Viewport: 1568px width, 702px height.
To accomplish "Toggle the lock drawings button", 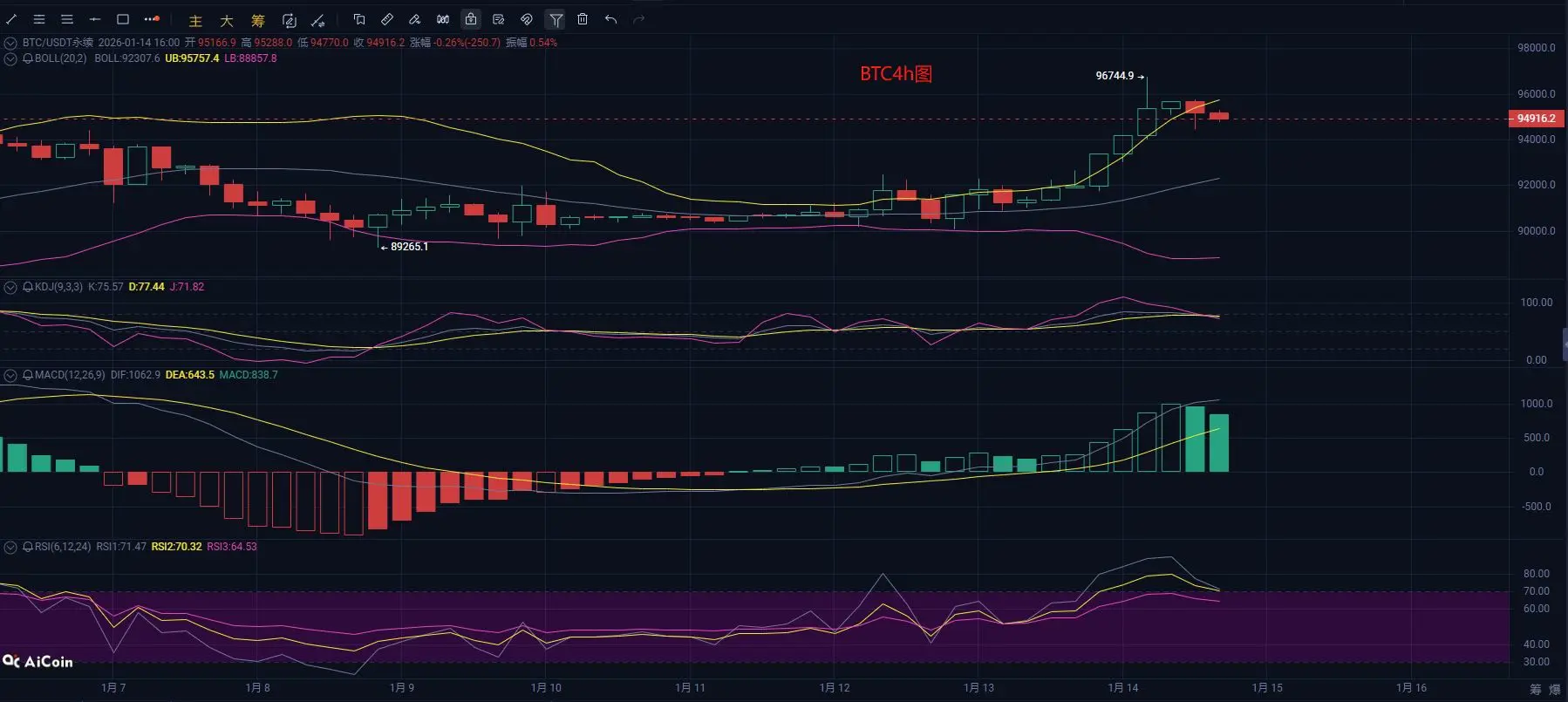I will click(471, 19).
